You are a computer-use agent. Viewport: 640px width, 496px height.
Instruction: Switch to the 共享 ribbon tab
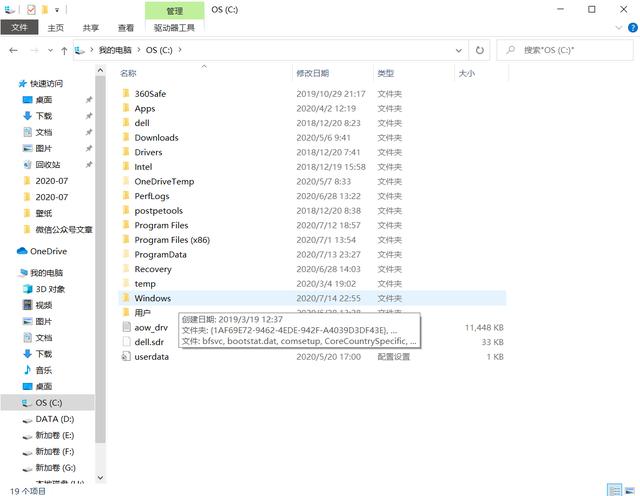[91, 28]
